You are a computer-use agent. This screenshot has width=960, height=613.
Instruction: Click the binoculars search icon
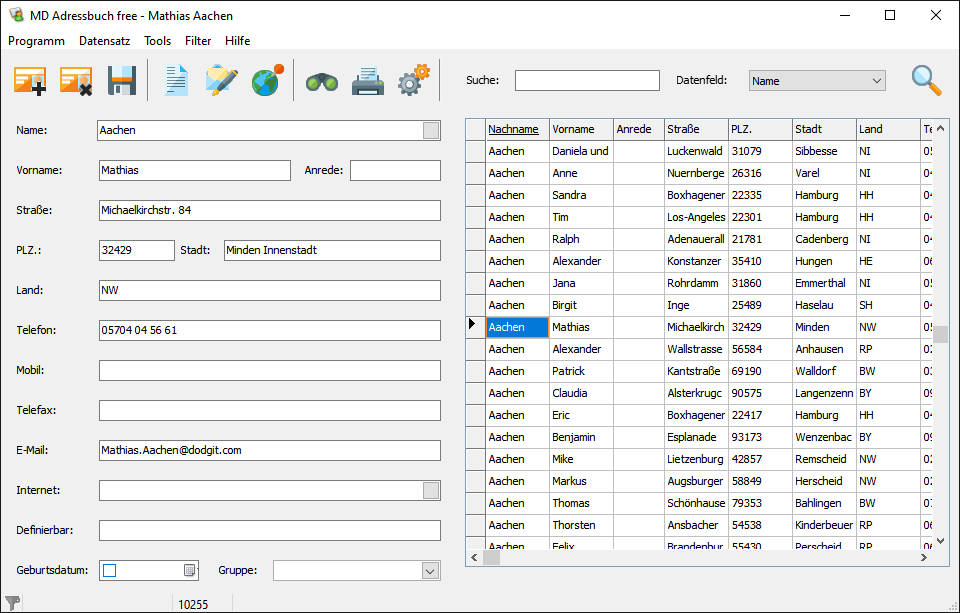322,82
